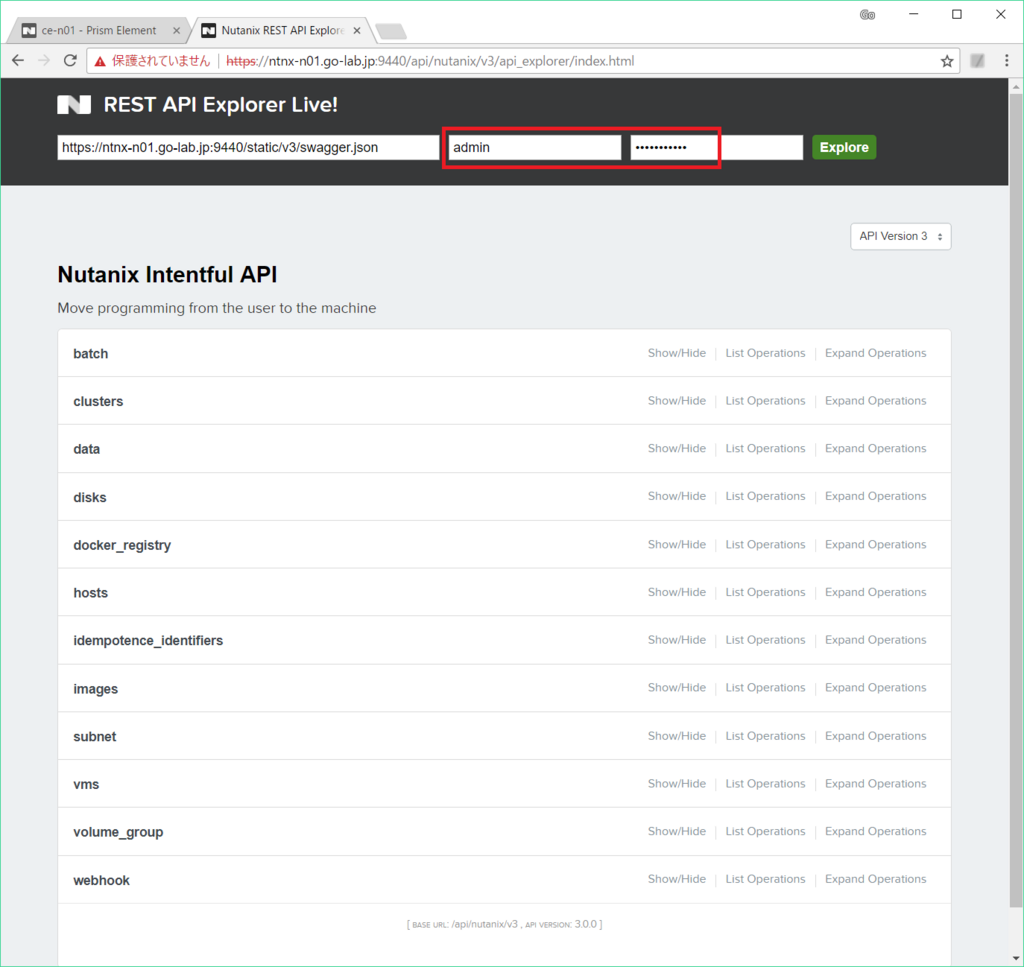Image resolution: width=1024 pixels, height=967 pixels.
Task: Reload the page
Action: tap(69, 60)
